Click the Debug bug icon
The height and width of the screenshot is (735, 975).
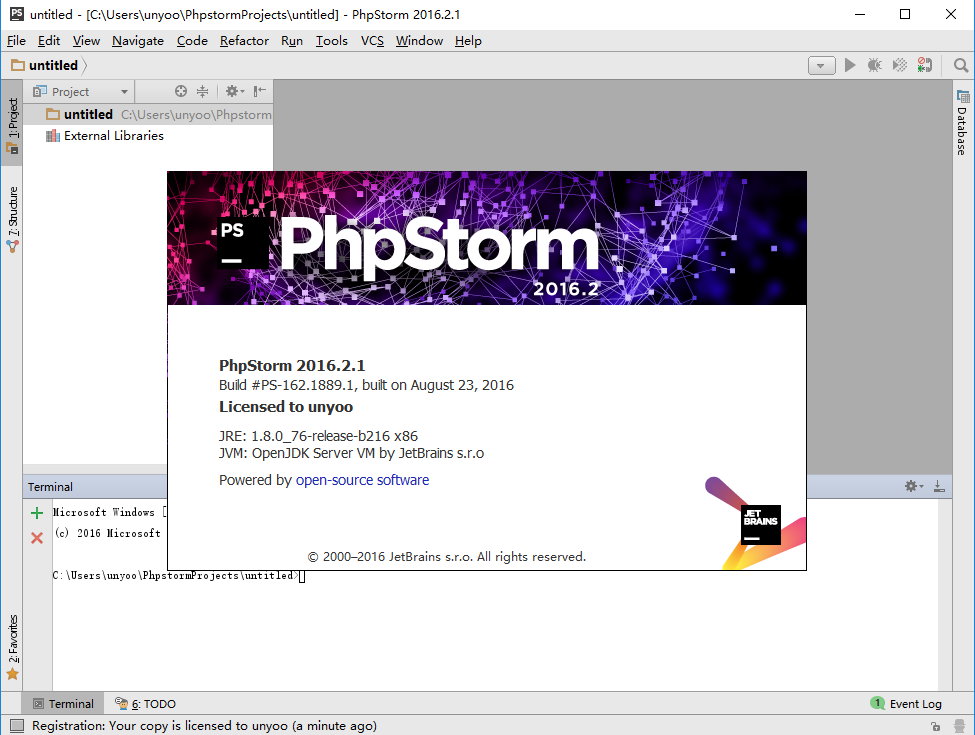point(874,65)
